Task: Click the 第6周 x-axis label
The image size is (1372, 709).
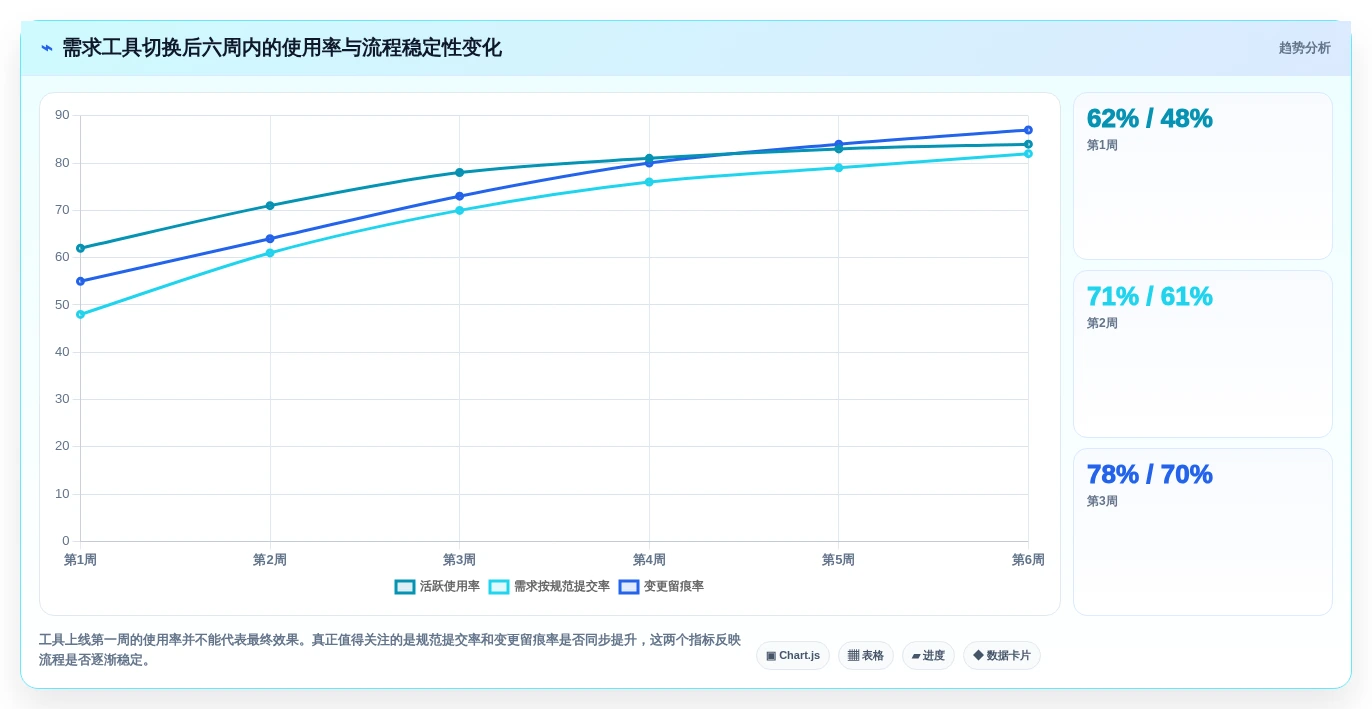Action: (1028, 560)
